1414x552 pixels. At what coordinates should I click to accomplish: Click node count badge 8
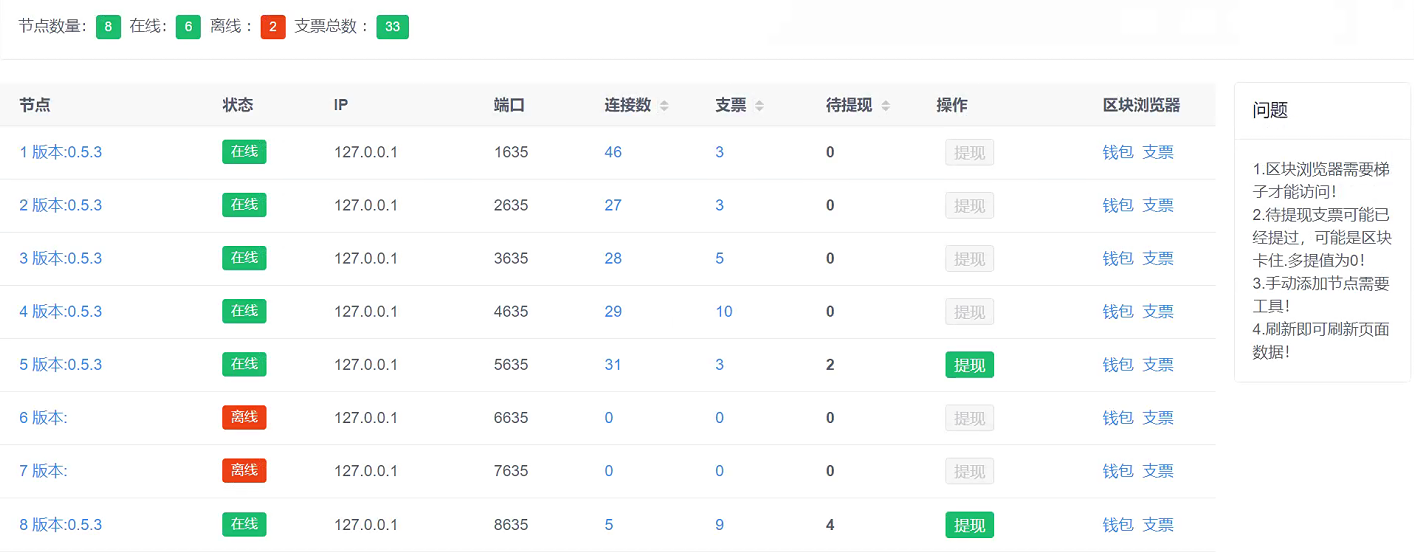pyautogui.click(x=108, y=27)
